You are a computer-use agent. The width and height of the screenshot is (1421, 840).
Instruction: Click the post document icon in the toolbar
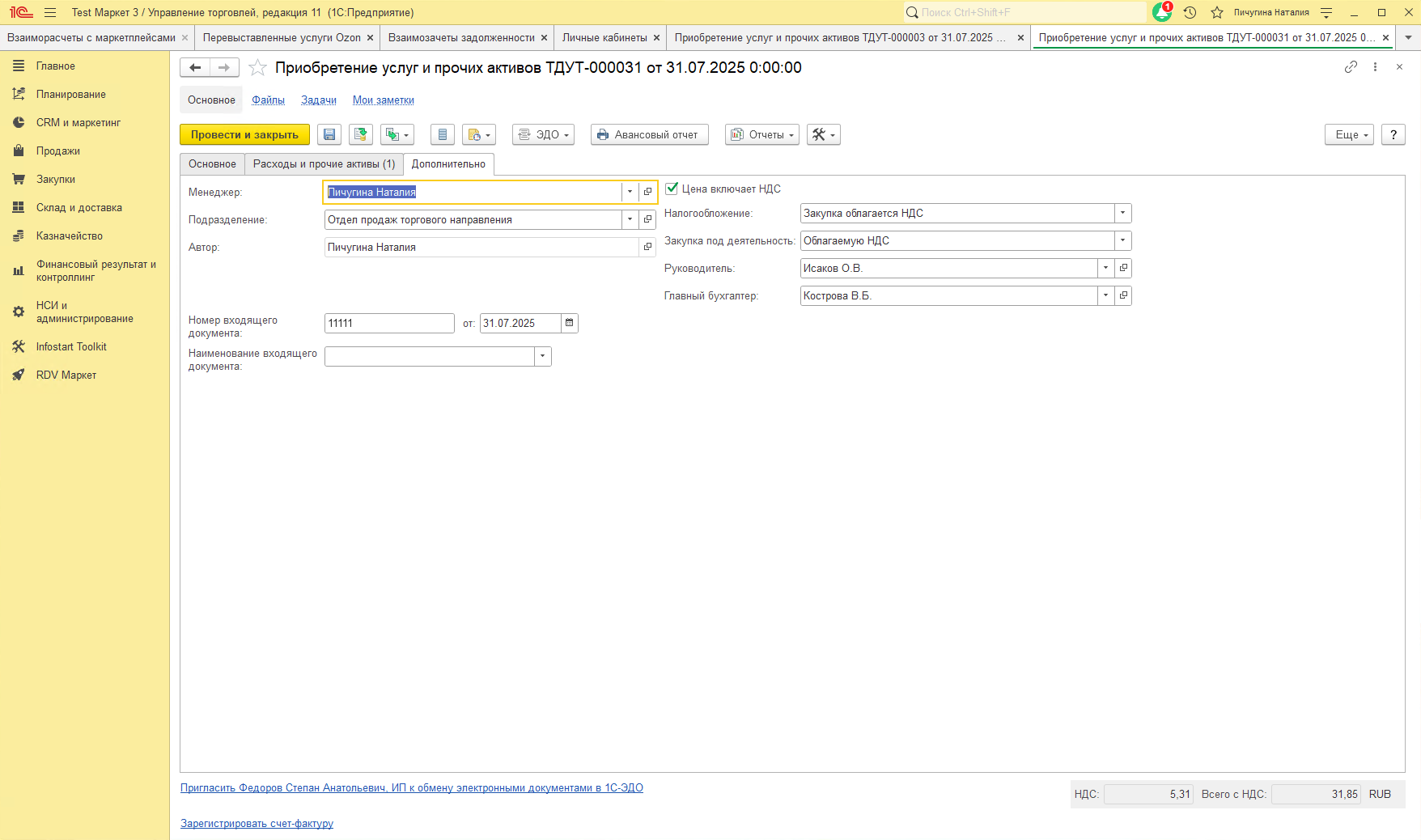[x=361, y=135]
